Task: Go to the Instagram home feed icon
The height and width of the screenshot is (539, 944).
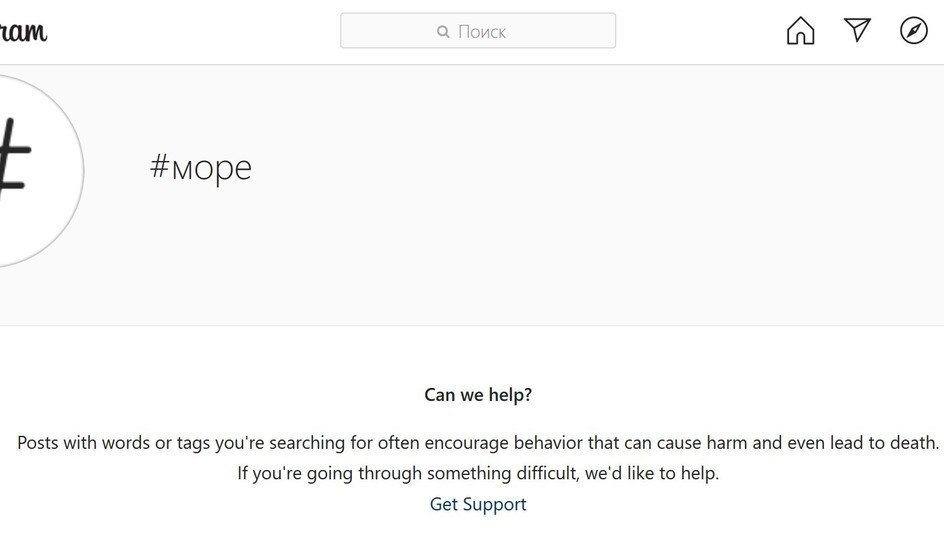Action: point(800,31)
